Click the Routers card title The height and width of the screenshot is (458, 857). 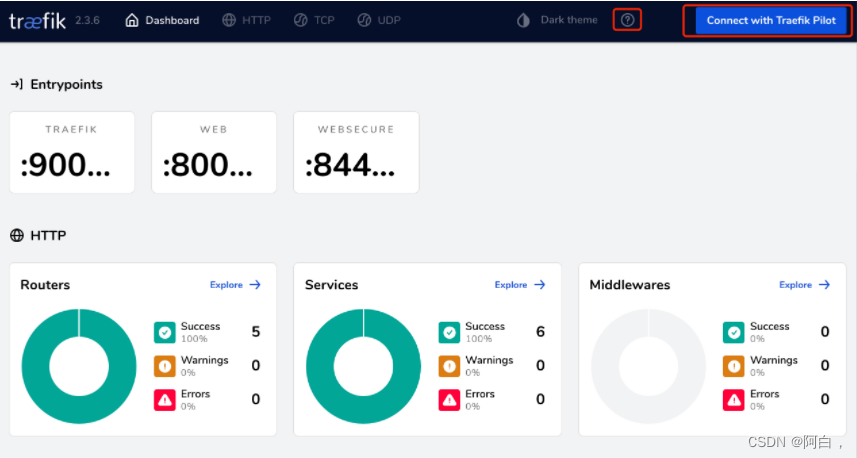point(45,285)
